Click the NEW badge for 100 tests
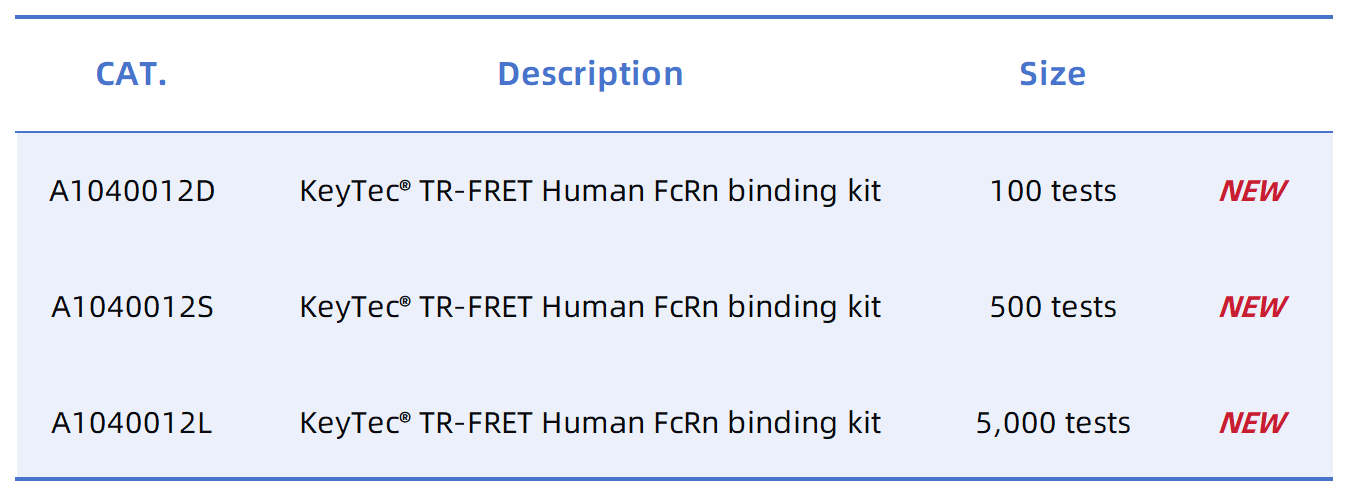 [x=1253, y=191]
